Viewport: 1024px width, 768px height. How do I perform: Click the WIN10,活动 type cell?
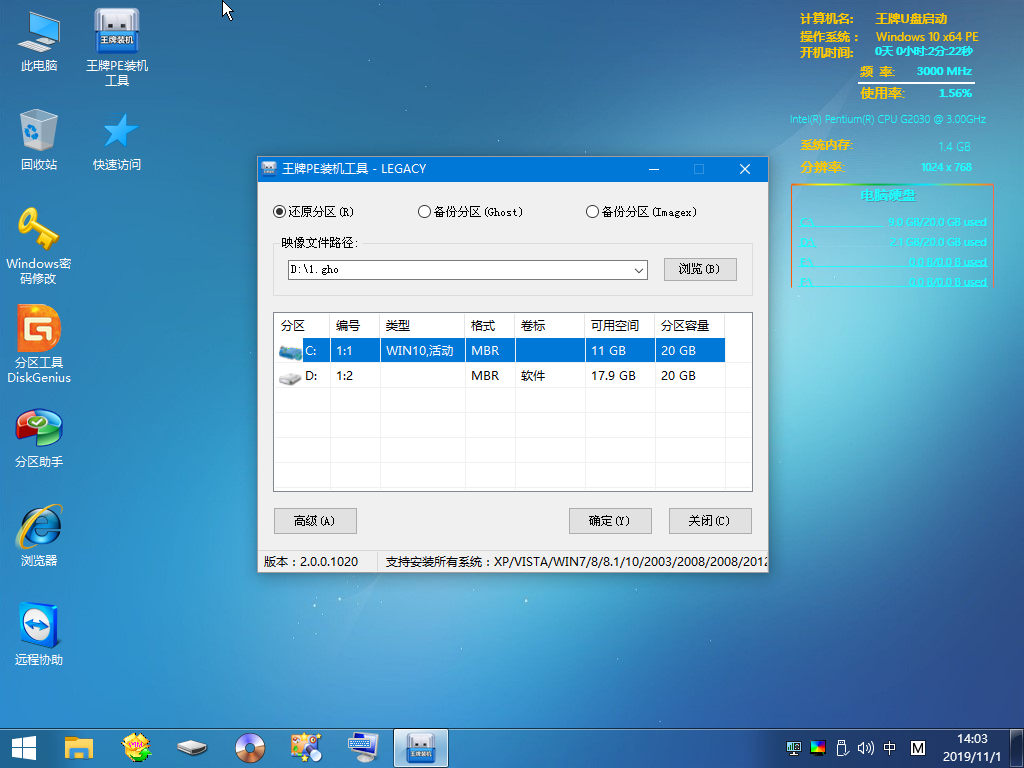(423, 351)
